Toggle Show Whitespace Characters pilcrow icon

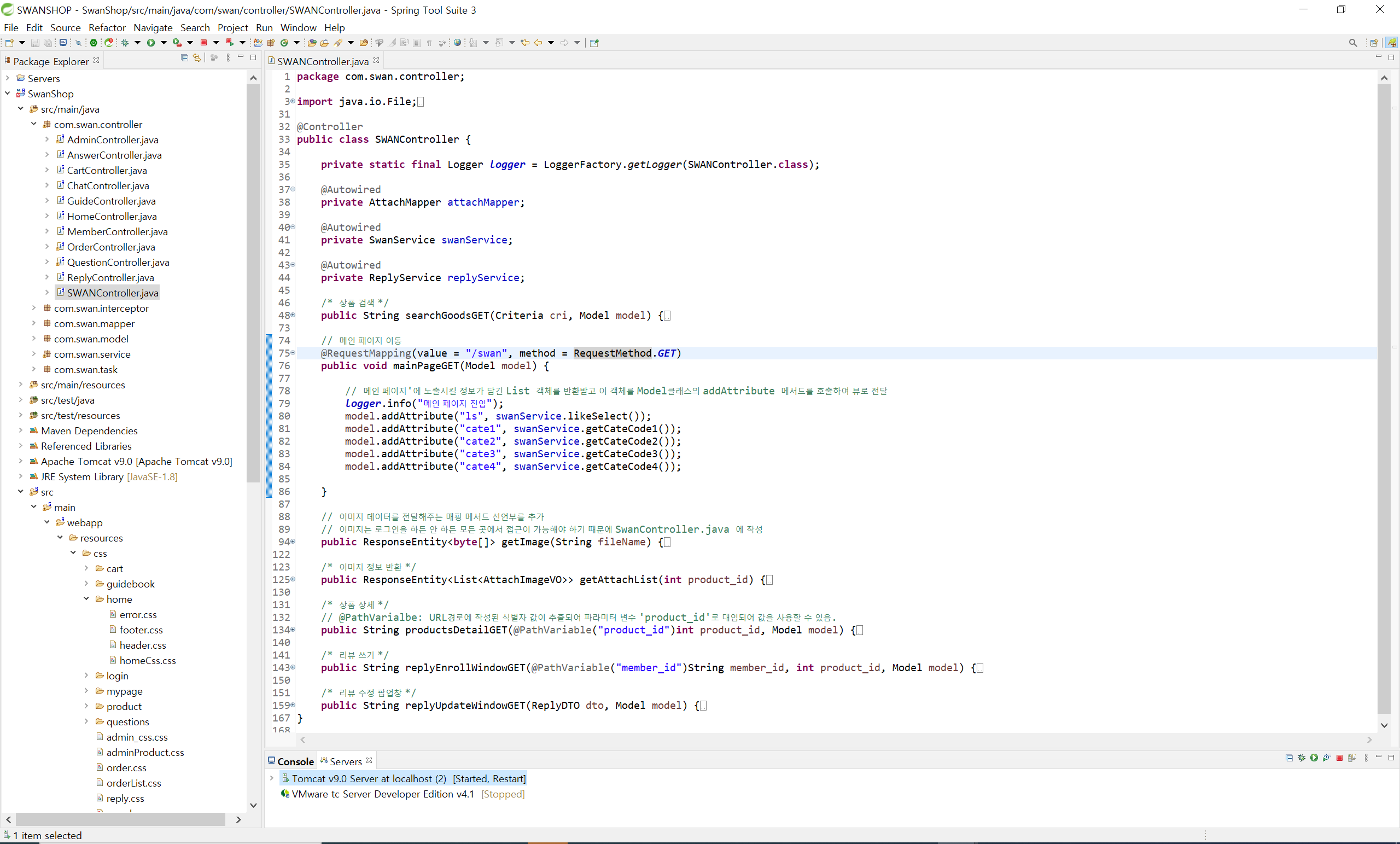(x=429, y=43)
